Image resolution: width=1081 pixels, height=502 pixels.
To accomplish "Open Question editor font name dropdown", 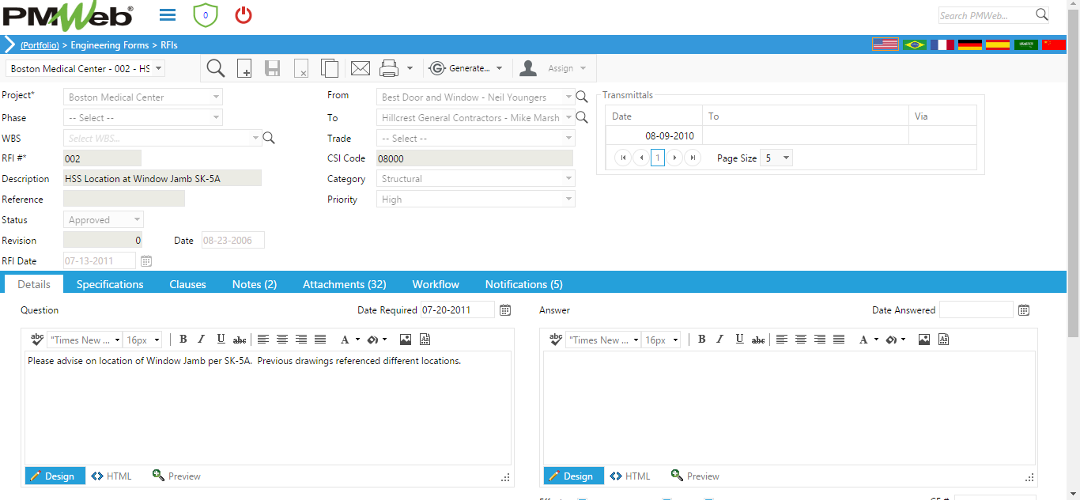I will [x=117, y=340].
